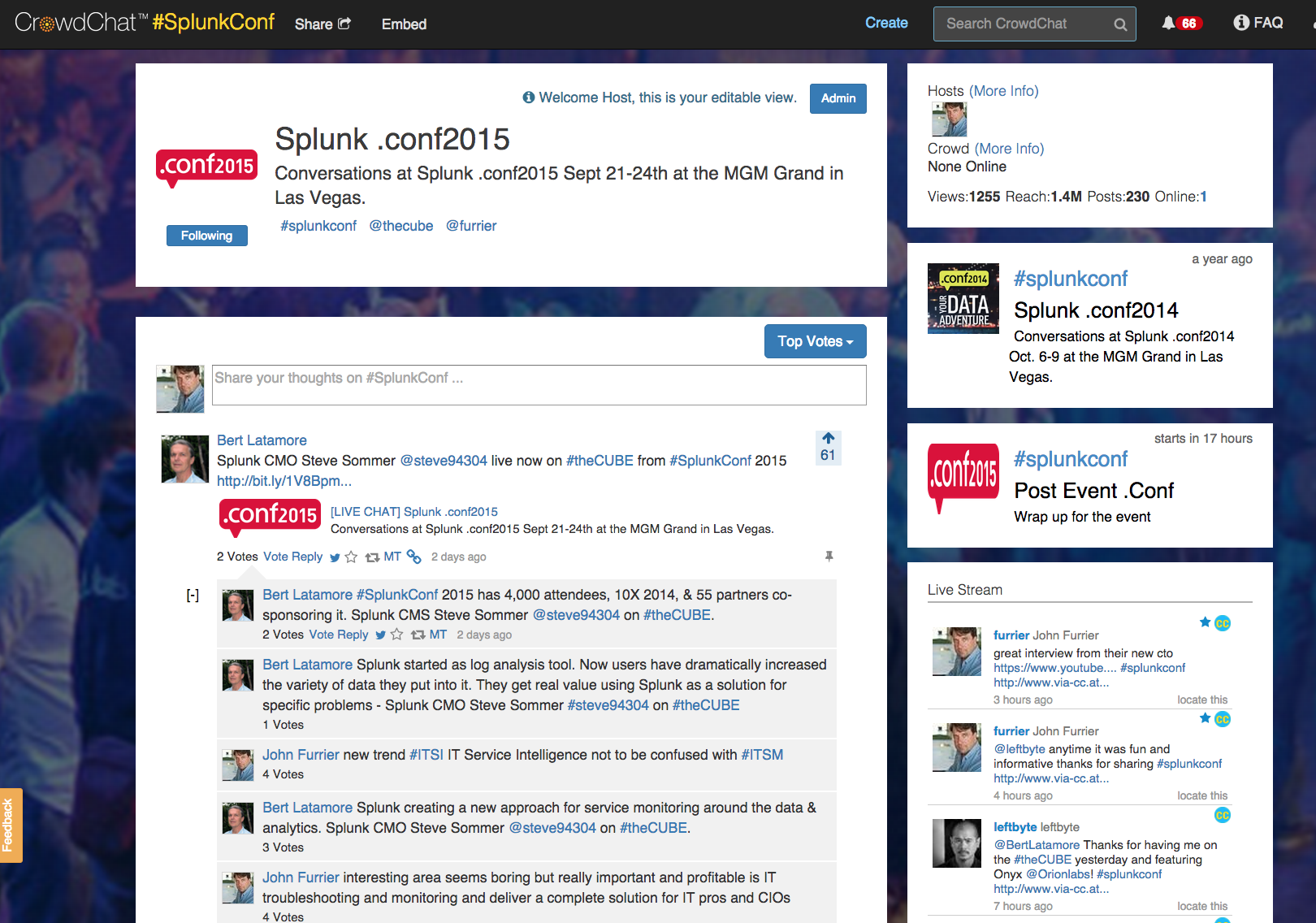Toggle the blue star on furrier's 'anytime it was fun' item
The height and width of the screenshot is (923, 1316).
pos(1205,718)
